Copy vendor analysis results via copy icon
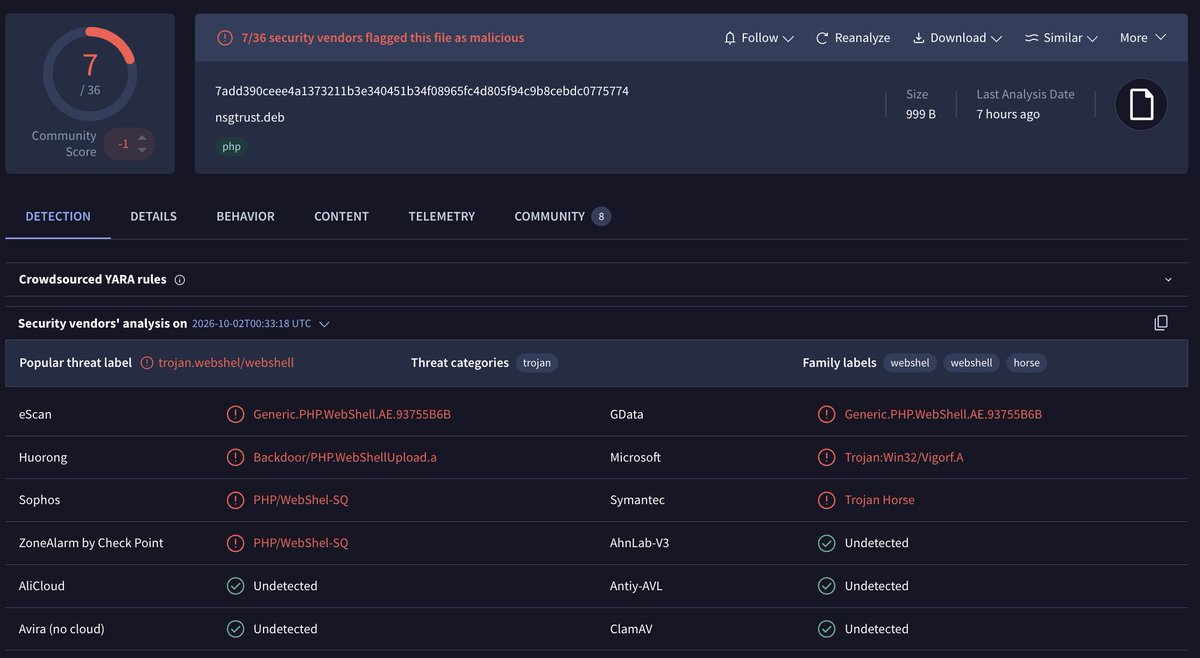1200x658 pixels. pyautogui.click(x=1161, y=323)
